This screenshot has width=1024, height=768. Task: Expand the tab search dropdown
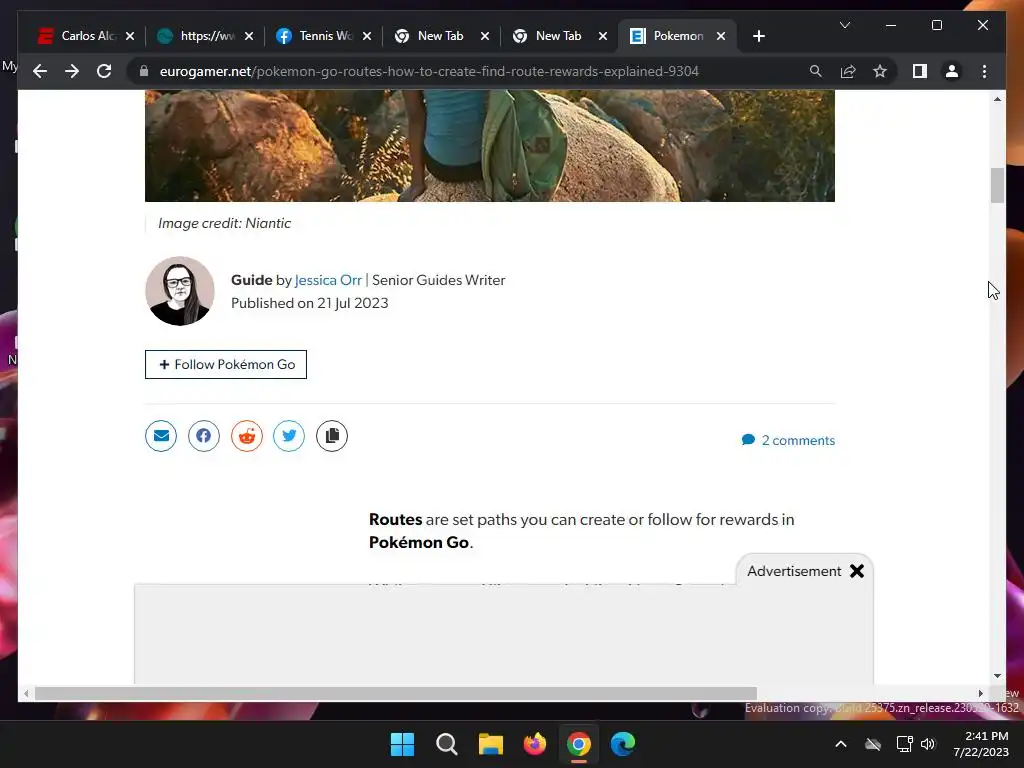click(844, 25)
